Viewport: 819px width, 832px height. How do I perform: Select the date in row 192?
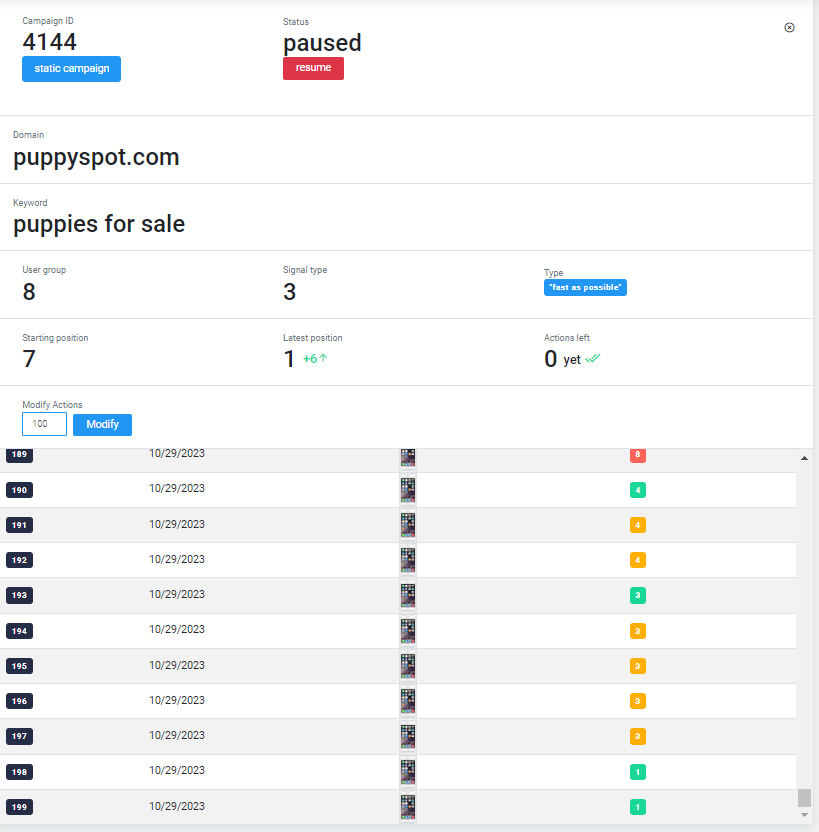[x=177, y=559]
